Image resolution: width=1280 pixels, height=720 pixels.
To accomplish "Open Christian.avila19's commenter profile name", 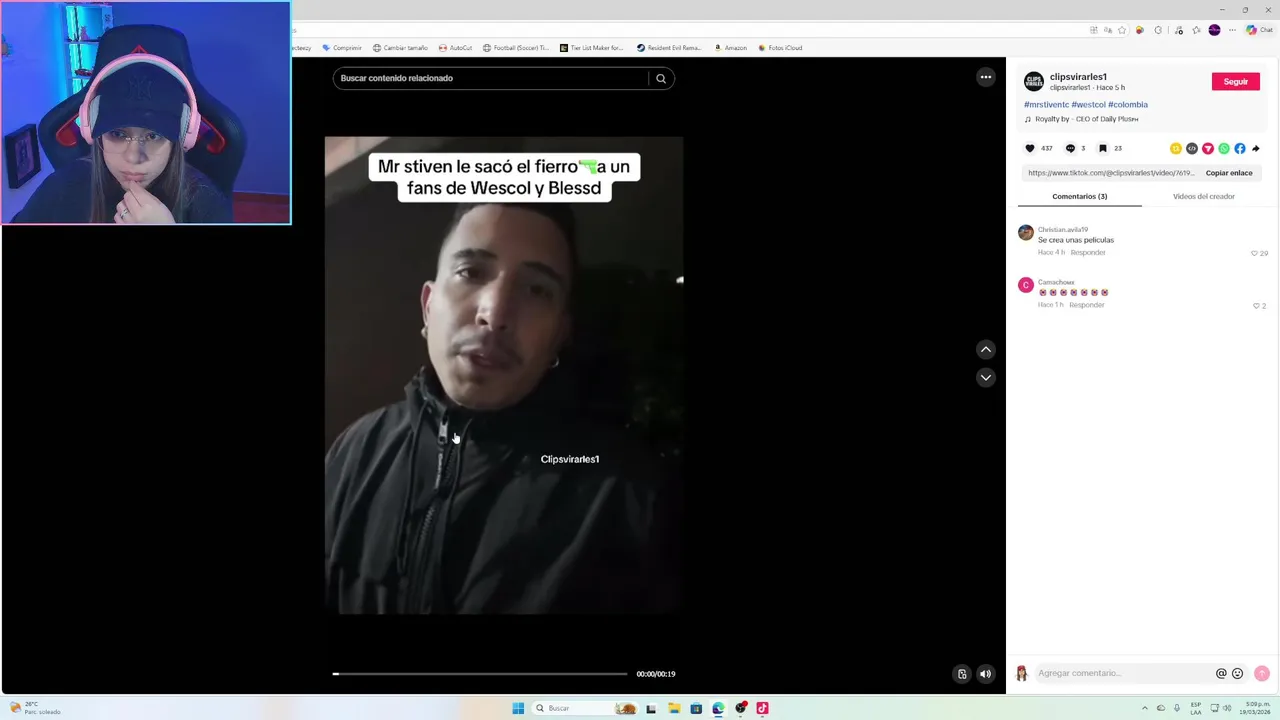I will 1063,229.
